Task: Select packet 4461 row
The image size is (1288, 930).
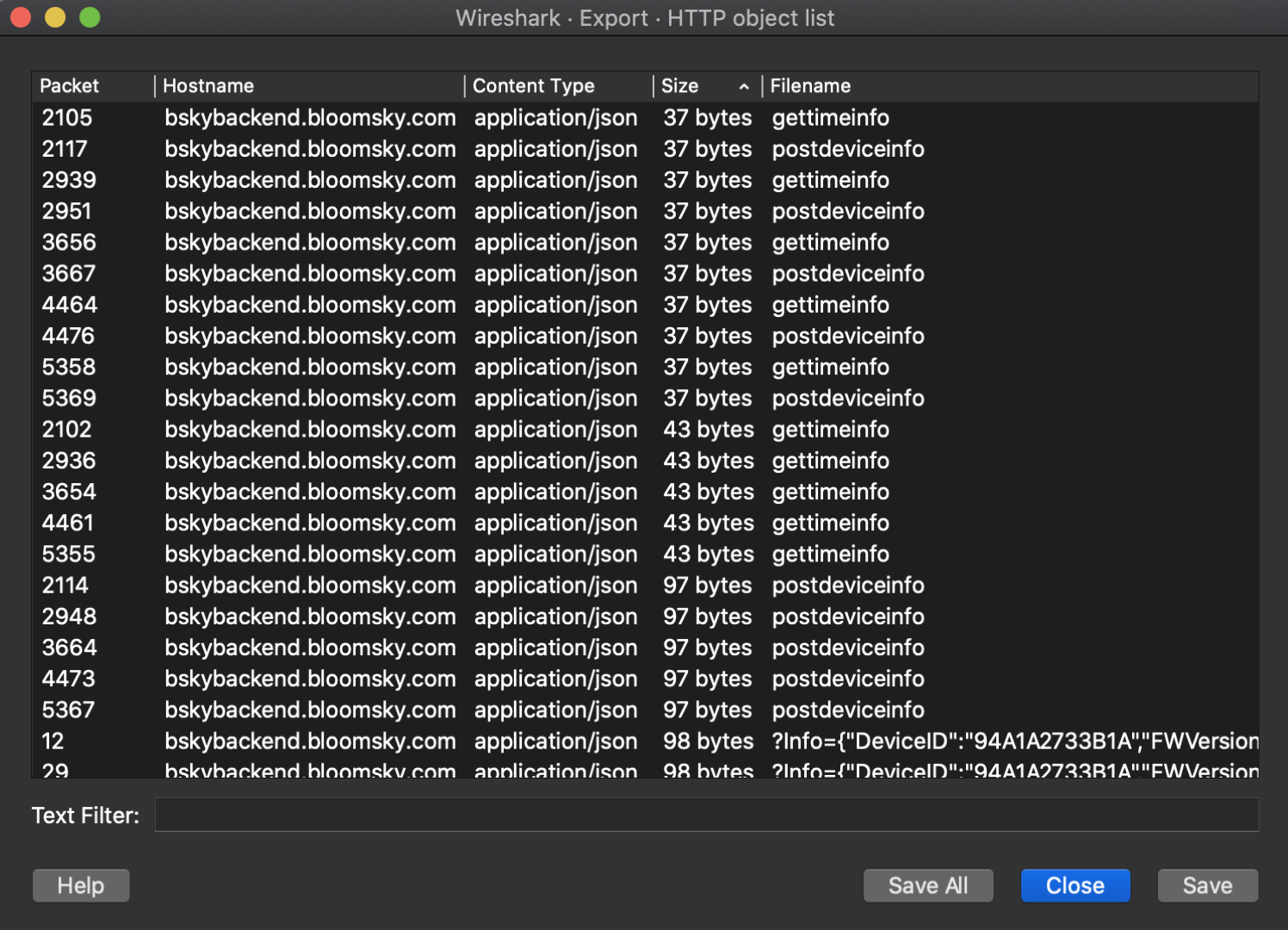Action: tap(645, 523)
